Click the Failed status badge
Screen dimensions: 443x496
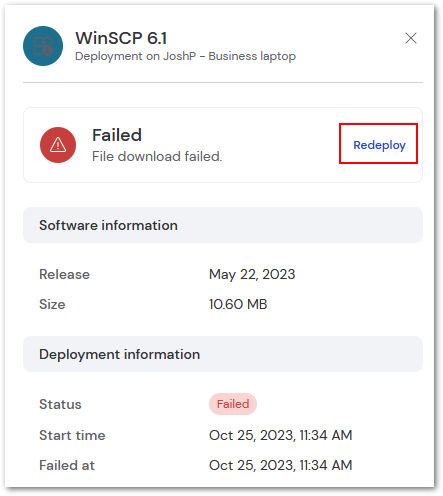[233, 404]
